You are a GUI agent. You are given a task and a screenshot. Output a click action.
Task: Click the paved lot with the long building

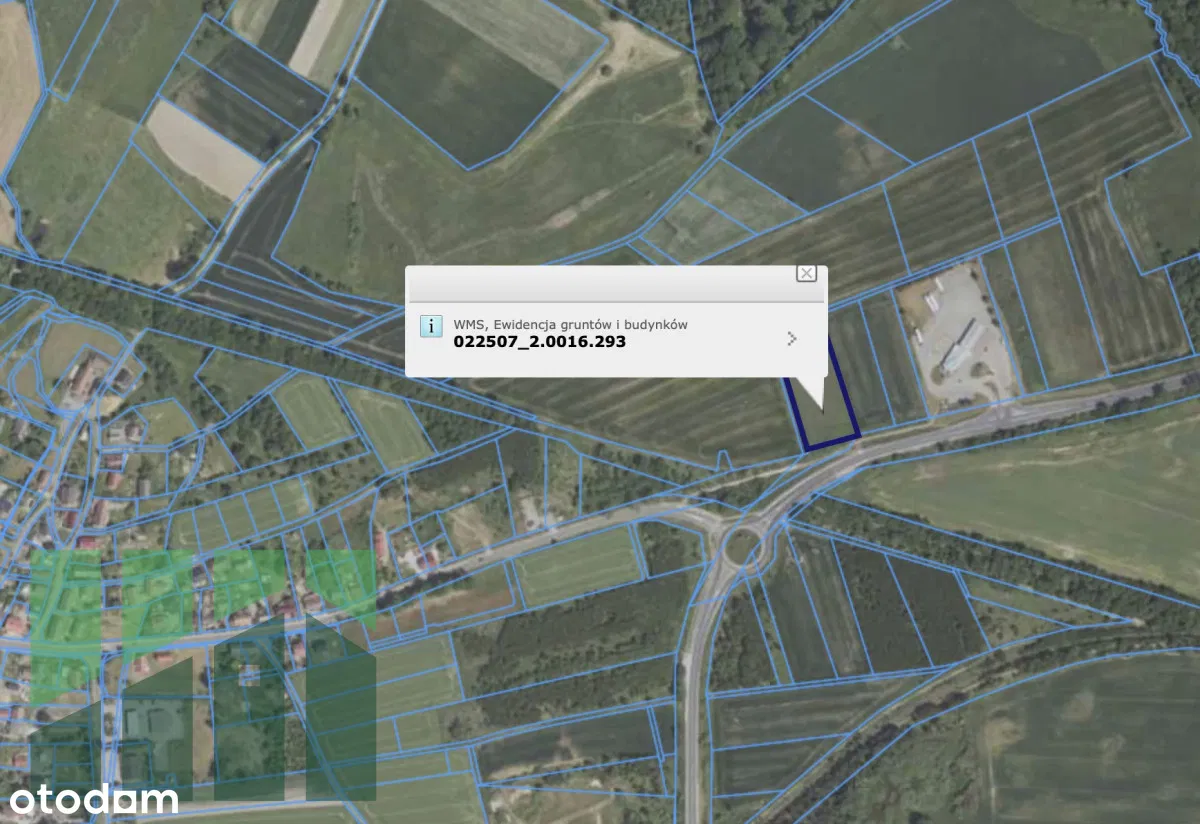point(955,335)
